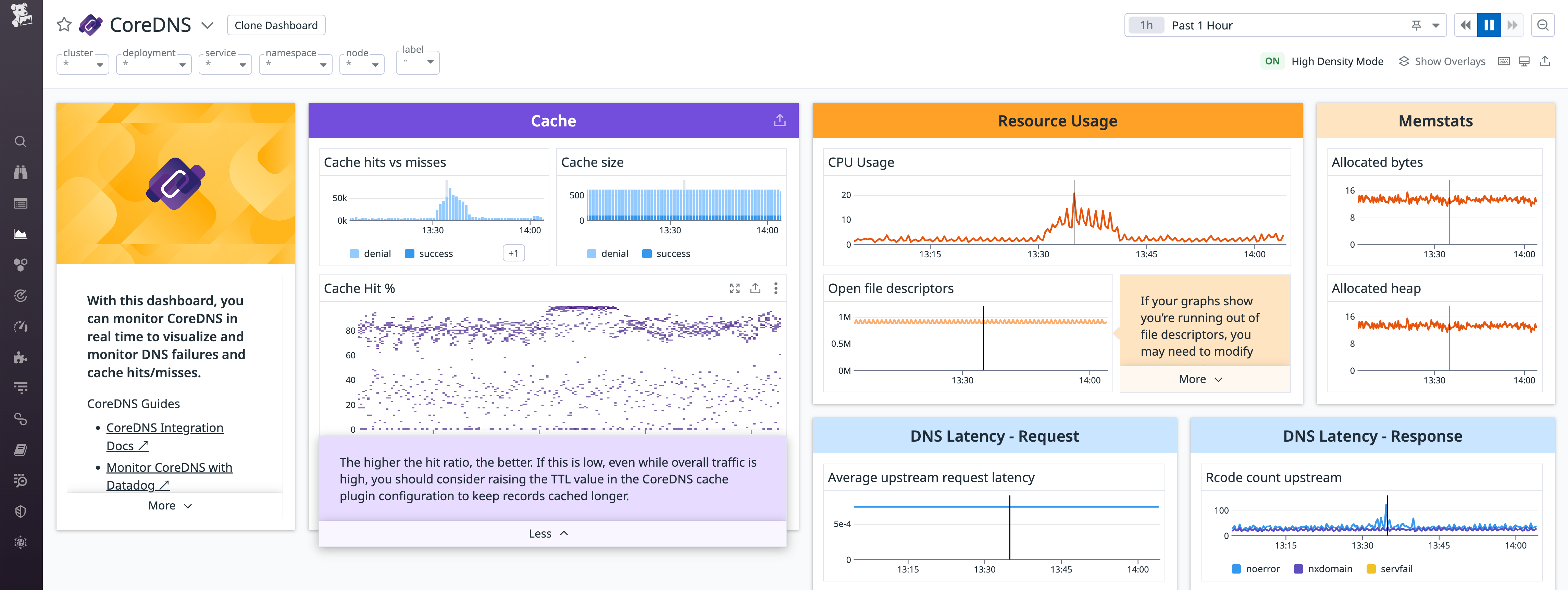Image resolution: width=1568 pixels, height=590 pixels.
Task: Click the keyboard shortcuts icon near Show Overlays
Action: tap(1504, 61)
